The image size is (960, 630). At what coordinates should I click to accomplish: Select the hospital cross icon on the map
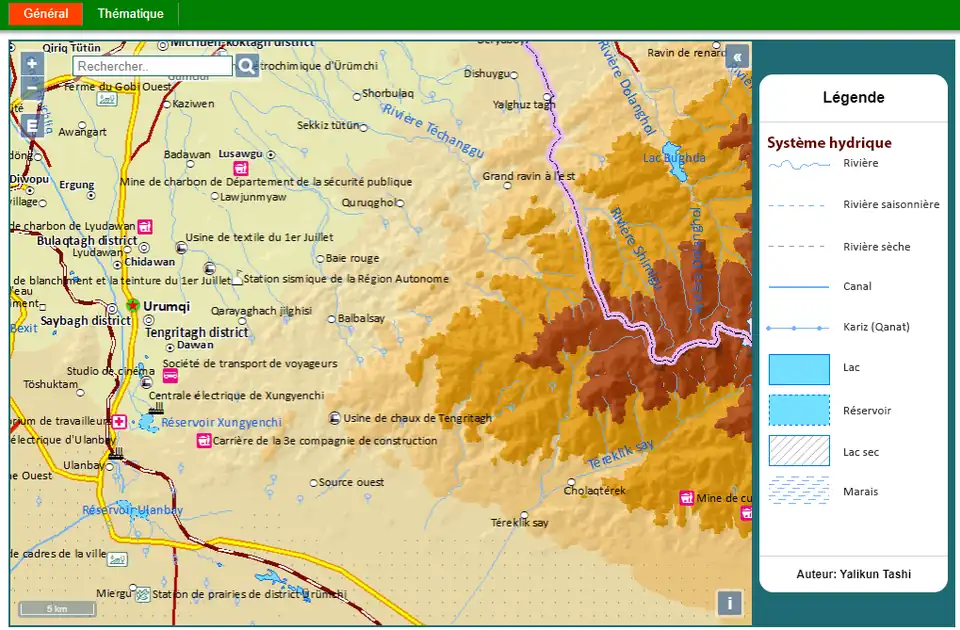pyautogui.click(x=120, y=422)
